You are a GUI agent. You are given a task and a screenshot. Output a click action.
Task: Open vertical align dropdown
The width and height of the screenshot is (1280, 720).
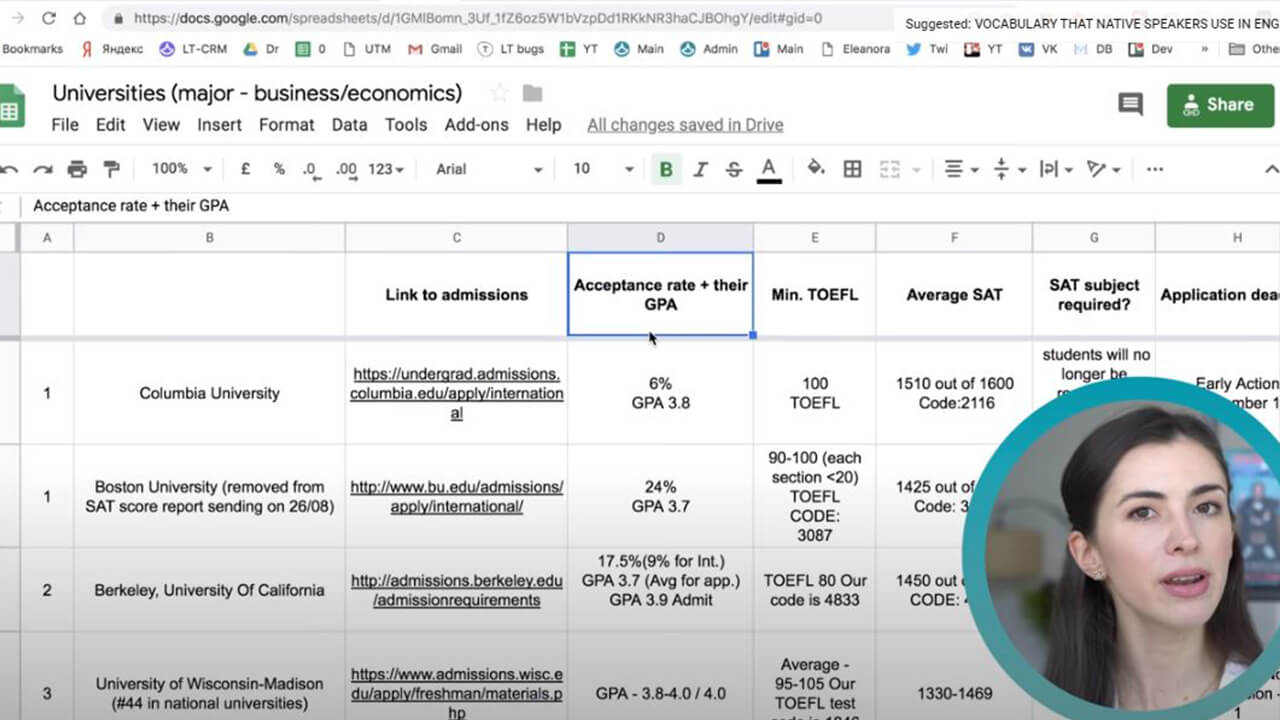[1008, 169]
